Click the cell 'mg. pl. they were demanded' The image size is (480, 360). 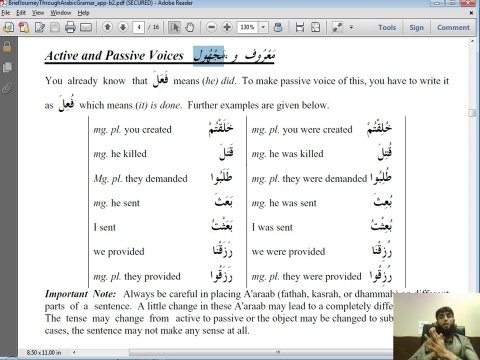(309, 179)
